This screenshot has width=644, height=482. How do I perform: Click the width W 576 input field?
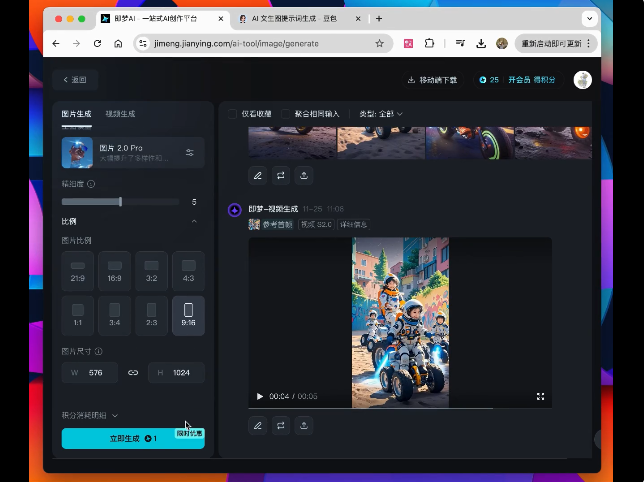point(90,373)
